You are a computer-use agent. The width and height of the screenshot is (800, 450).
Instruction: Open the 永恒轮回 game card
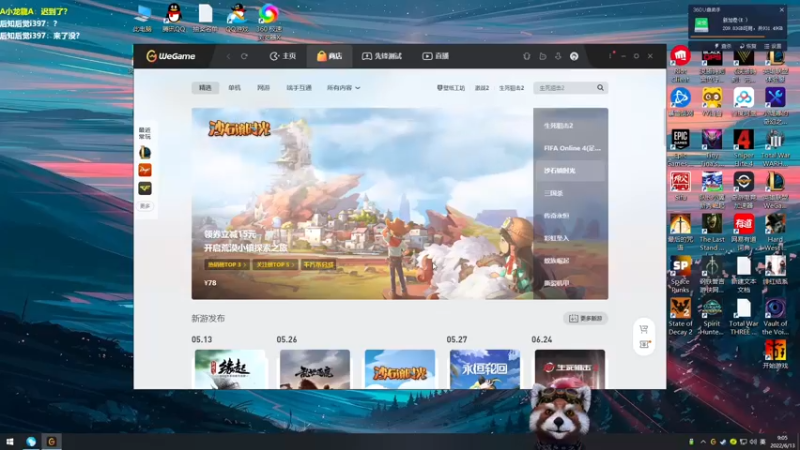pos(485,369)
